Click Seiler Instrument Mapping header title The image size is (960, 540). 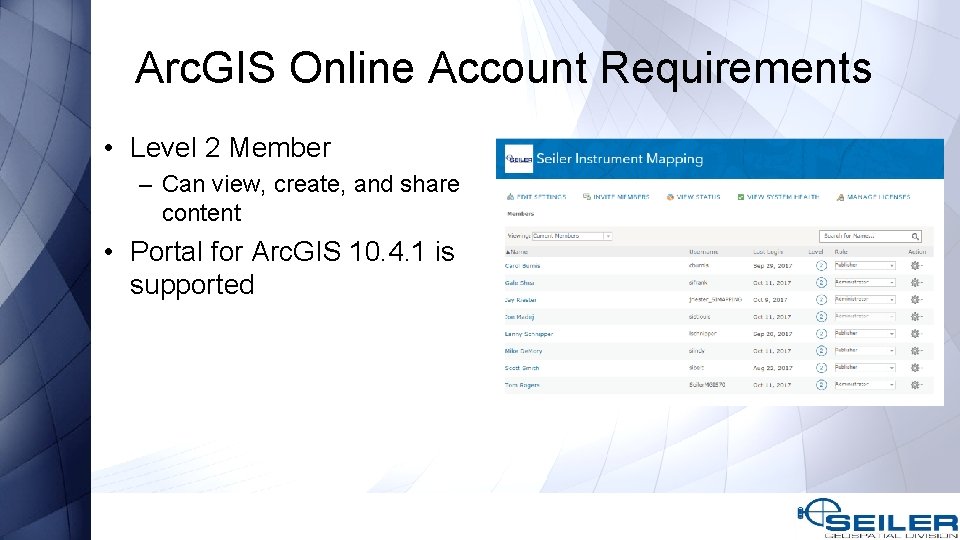(x=620, y=159)
